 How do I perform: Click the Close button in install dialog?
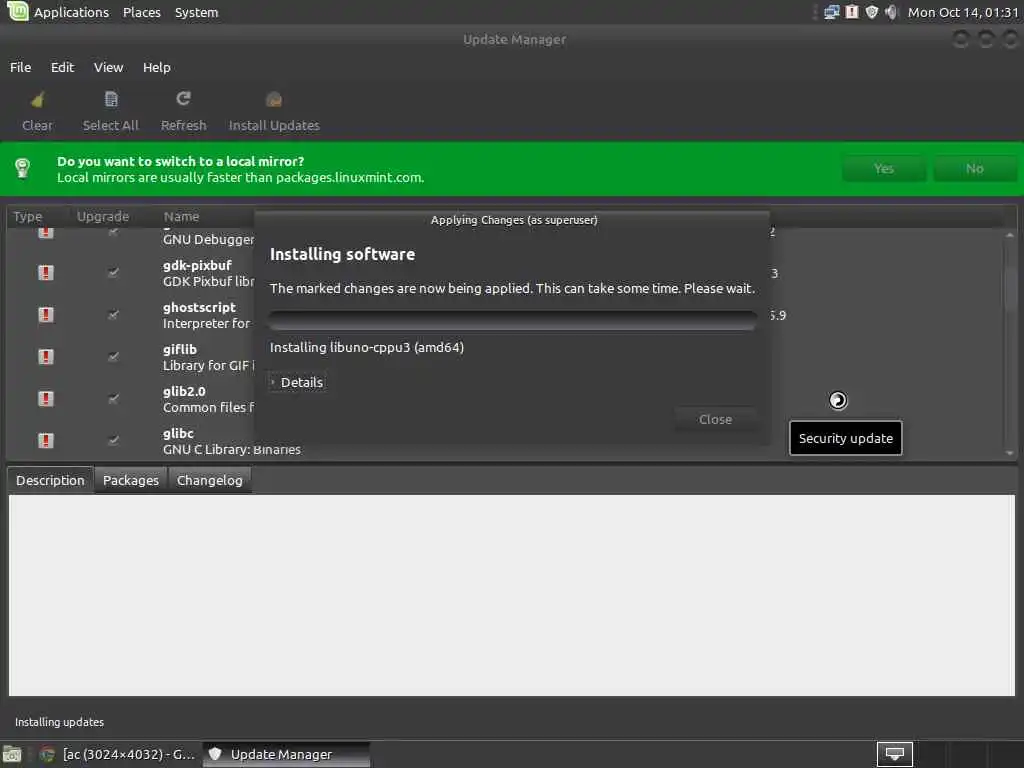coord(715,419)
